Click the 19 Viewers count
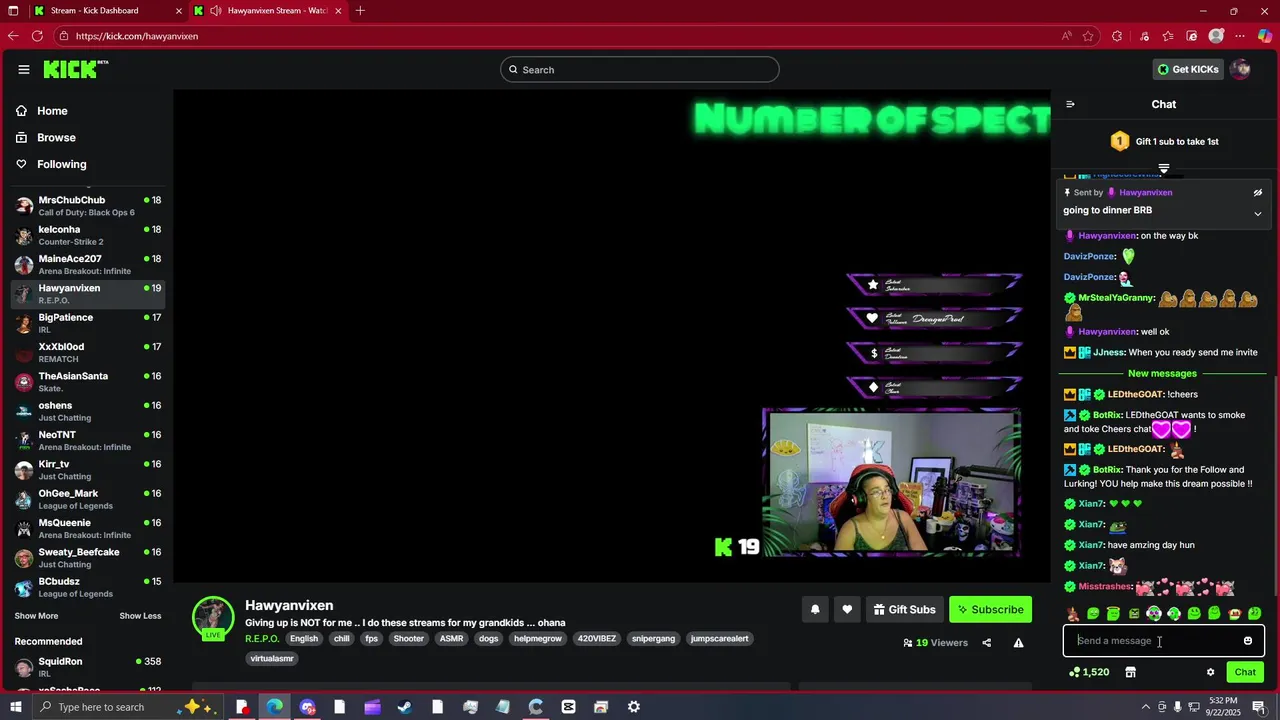 (x=936, y=643)
